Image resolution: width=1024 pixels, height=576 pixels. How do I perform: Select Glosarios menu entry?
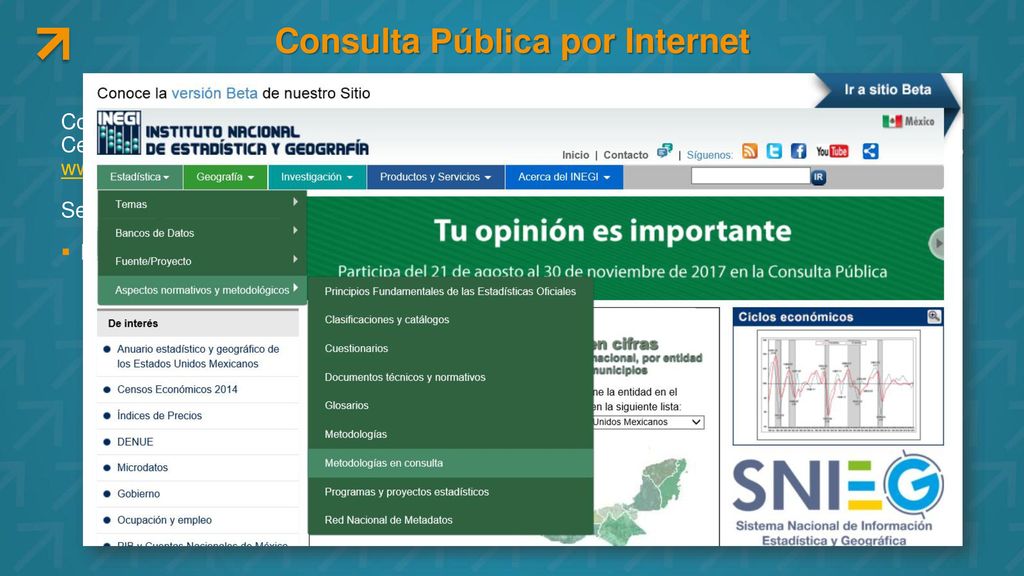[x=451, y=406]
